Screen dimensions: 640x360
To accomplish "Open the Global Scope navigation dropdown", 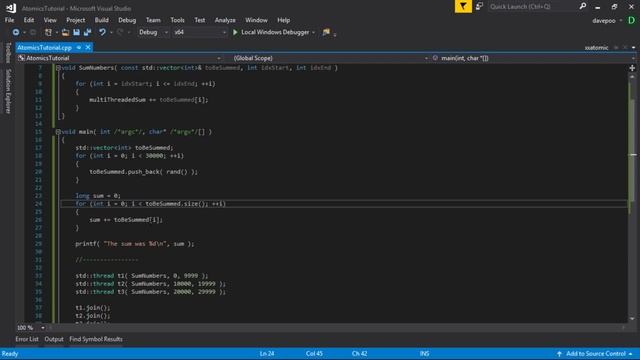I will 330,58.
